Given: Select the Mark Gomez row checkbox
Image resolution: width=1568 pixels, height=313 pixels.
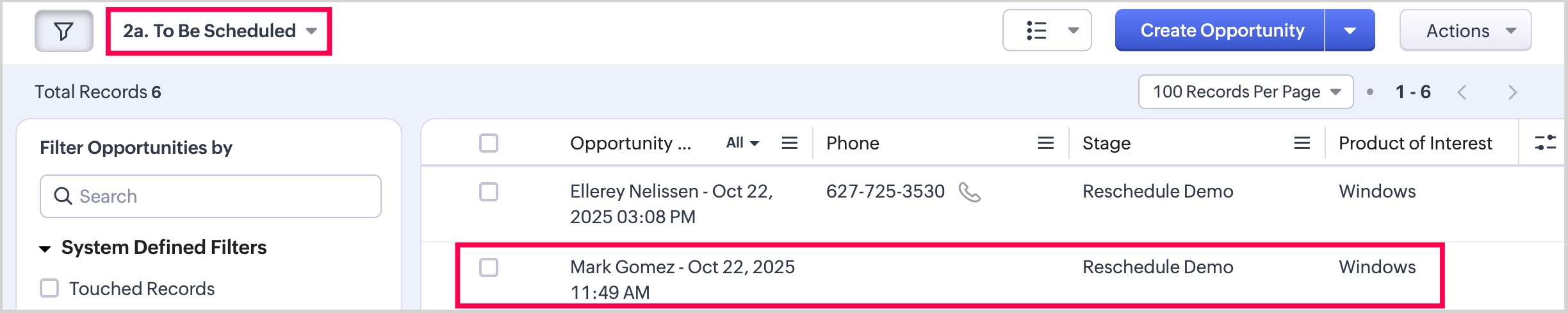Looking at the screenshot, I should (x=489, y=267).
